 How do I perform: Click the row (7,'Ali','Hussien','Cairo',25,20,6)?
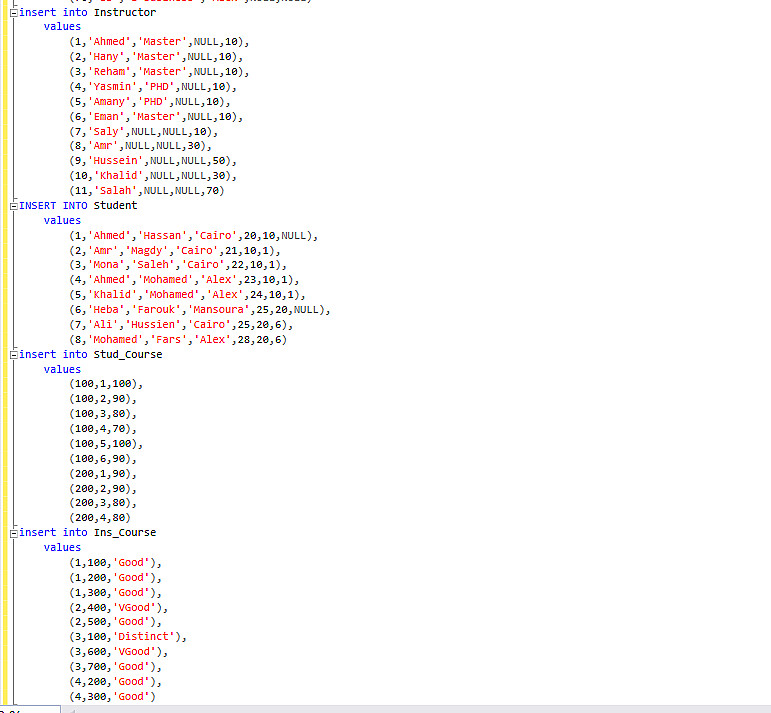181,325
